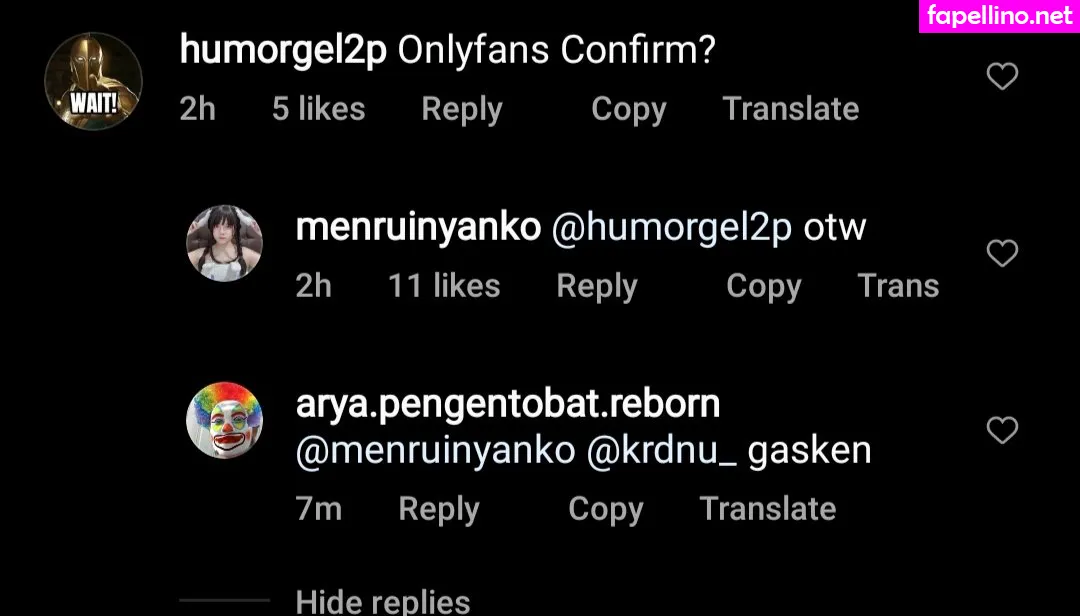This screenshot has width=1080, height=616.
Task: View the 5 likes on humorgel2p's comment
Action: (318, 109)
